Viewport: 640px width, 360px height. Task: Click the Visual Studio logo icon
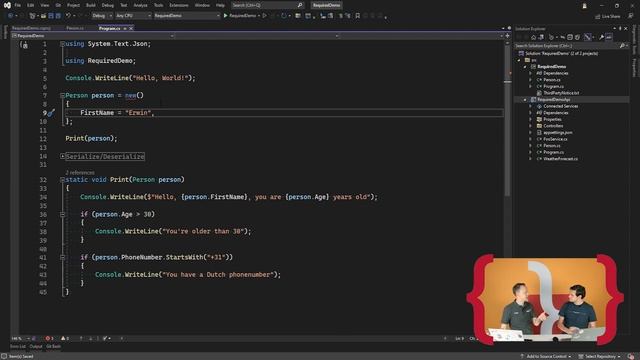click(x=7, y=5)
